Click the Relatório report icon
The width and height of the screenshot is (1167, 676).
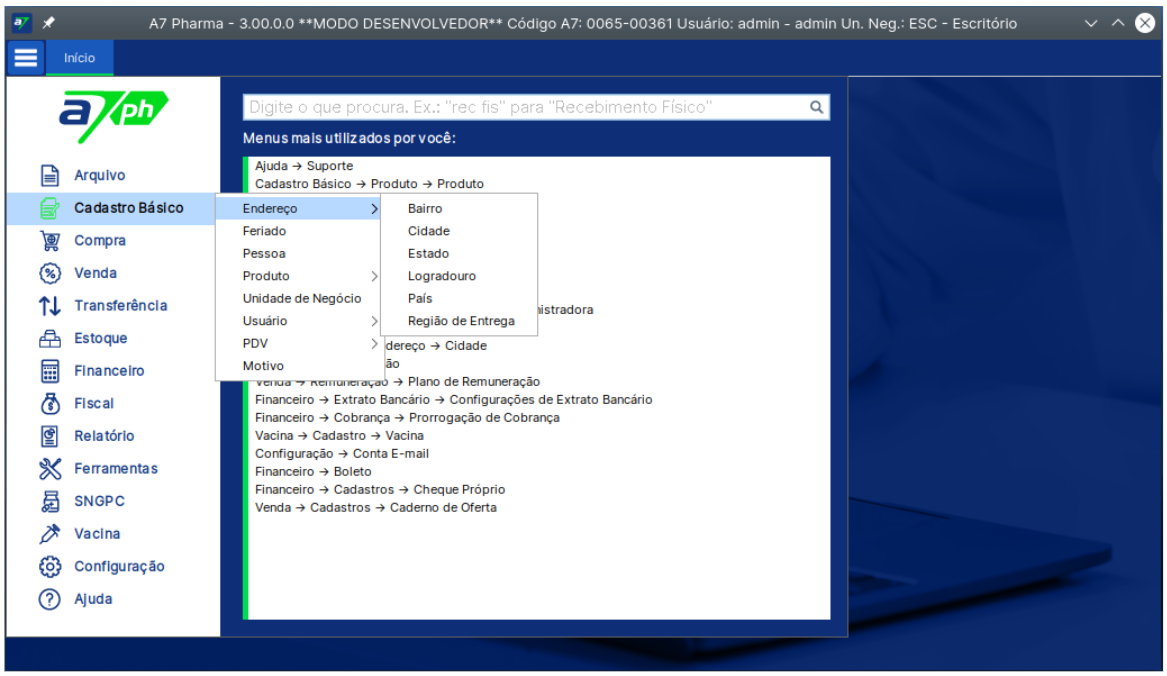(x=50, y=436)
